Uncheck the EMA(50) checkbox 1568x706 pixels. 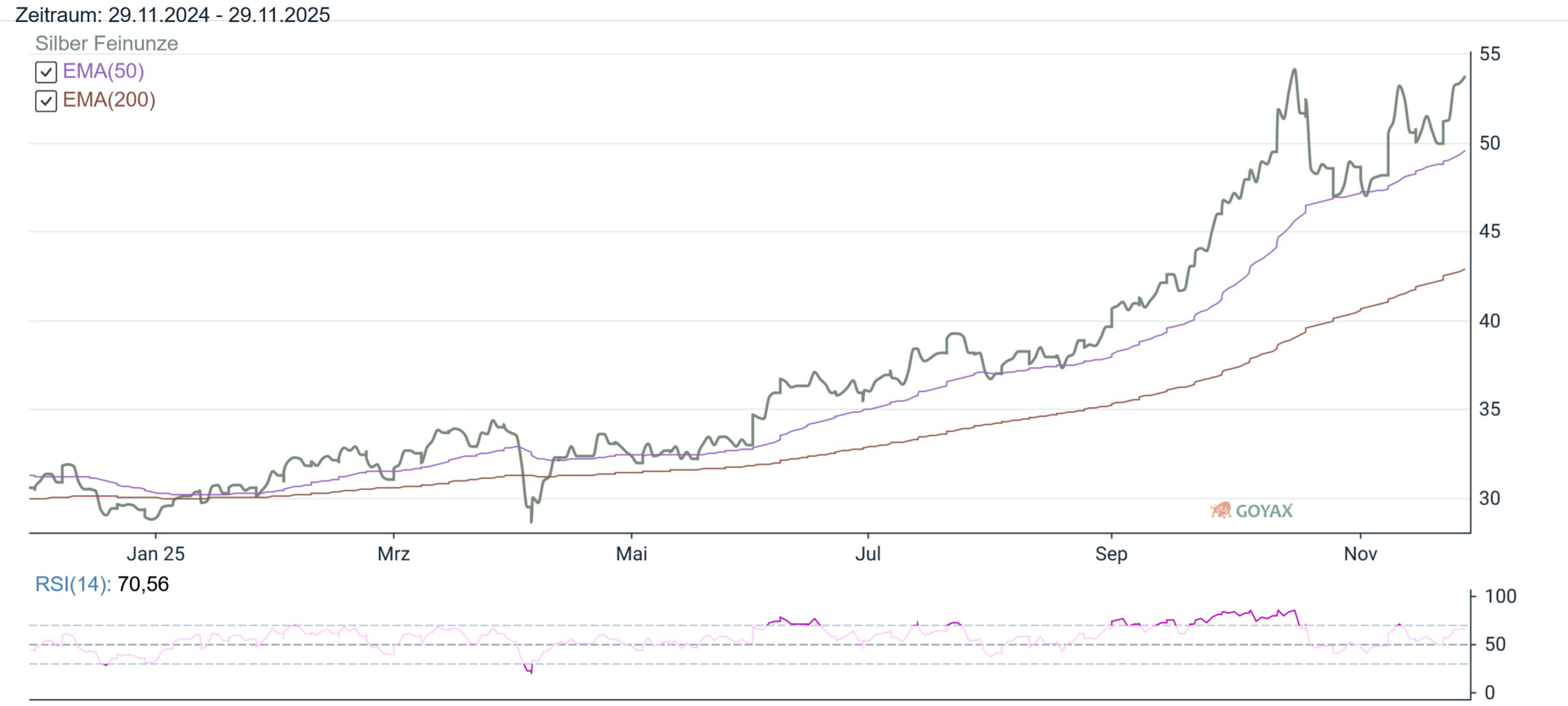(46, 72)
